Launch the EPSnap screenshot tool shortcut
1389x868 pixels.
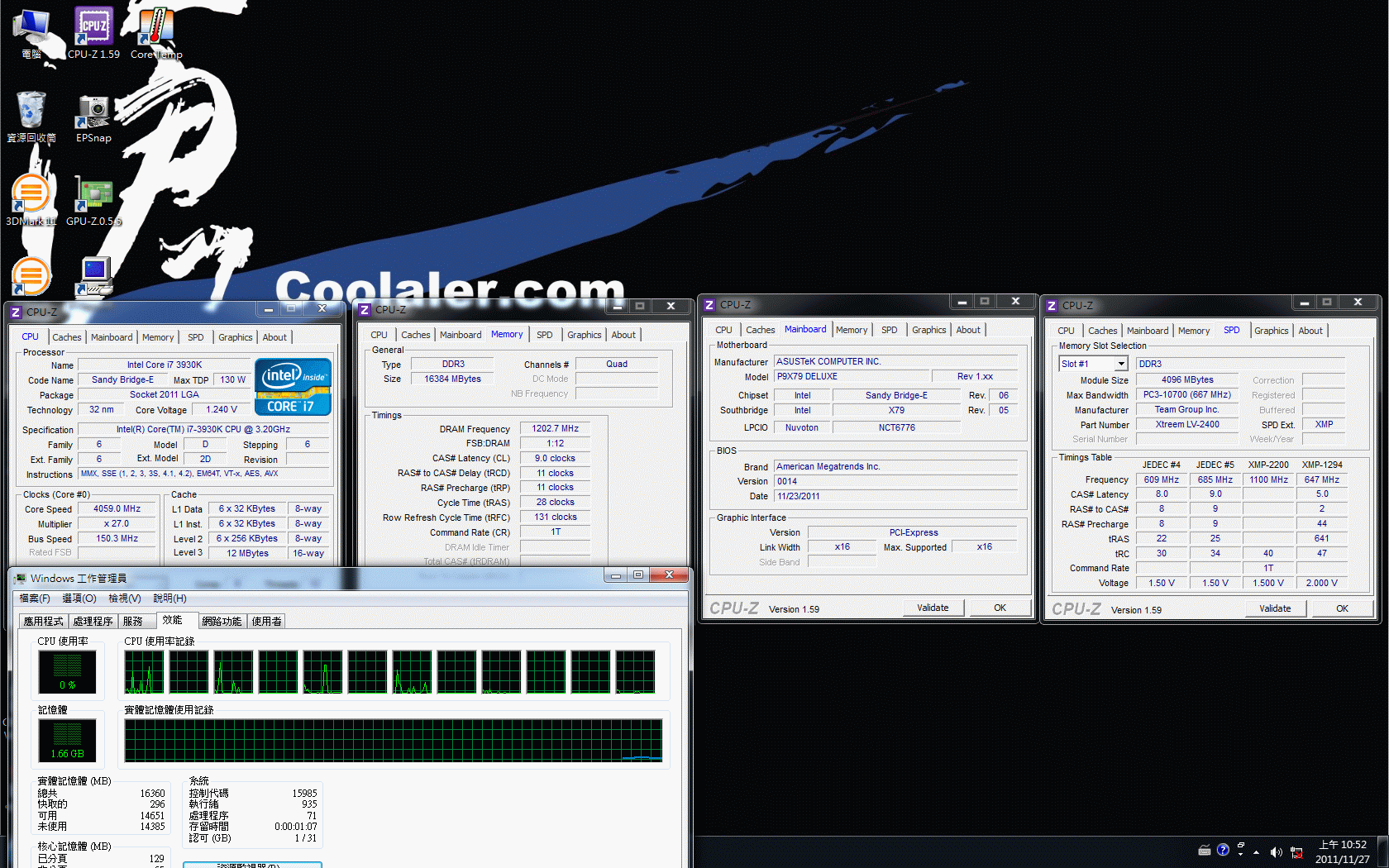(x=93, y=117)
